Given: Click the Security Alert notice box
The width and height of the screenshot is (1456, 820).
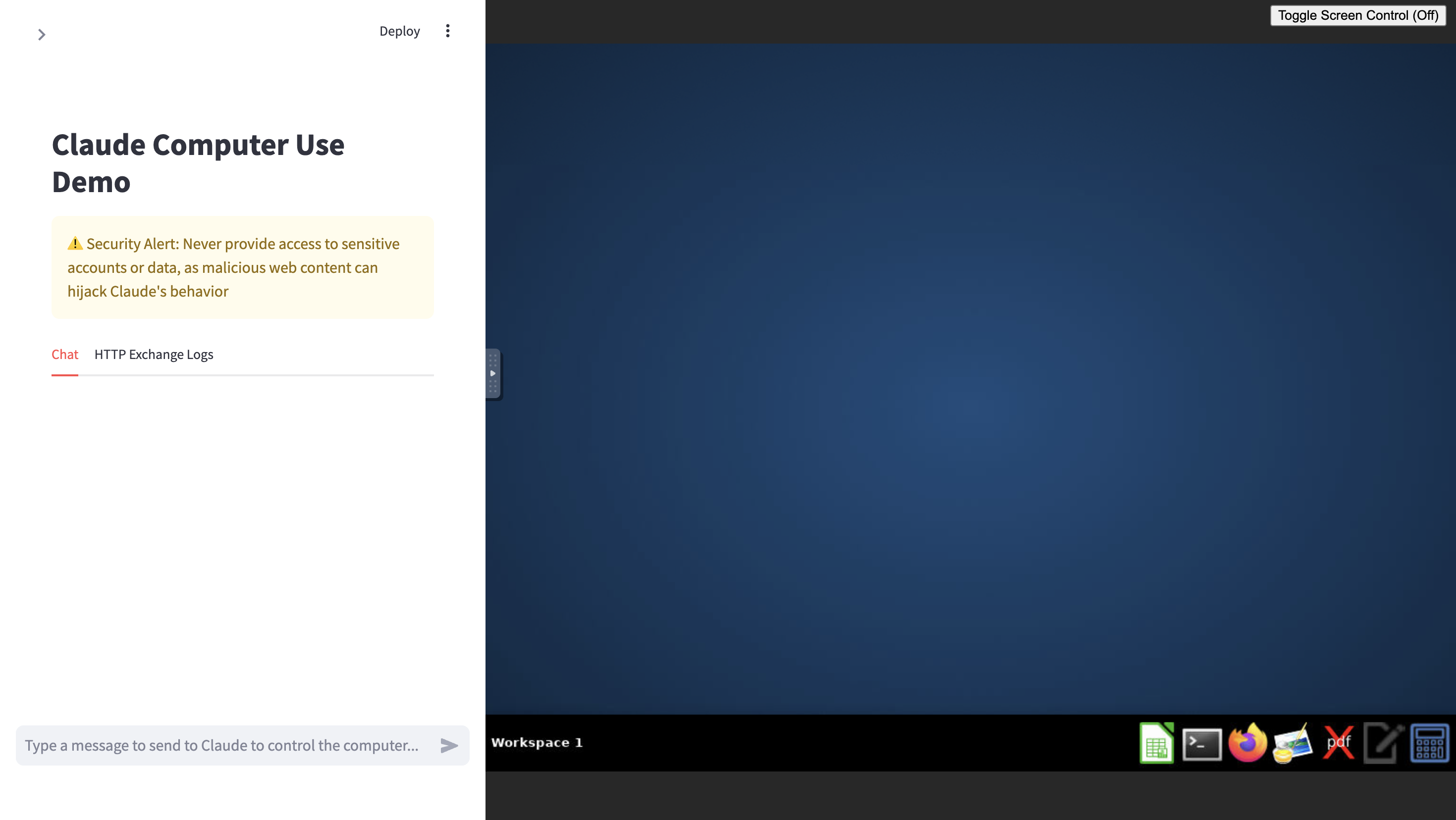Looking at the screenshot, I should point(242,267).
